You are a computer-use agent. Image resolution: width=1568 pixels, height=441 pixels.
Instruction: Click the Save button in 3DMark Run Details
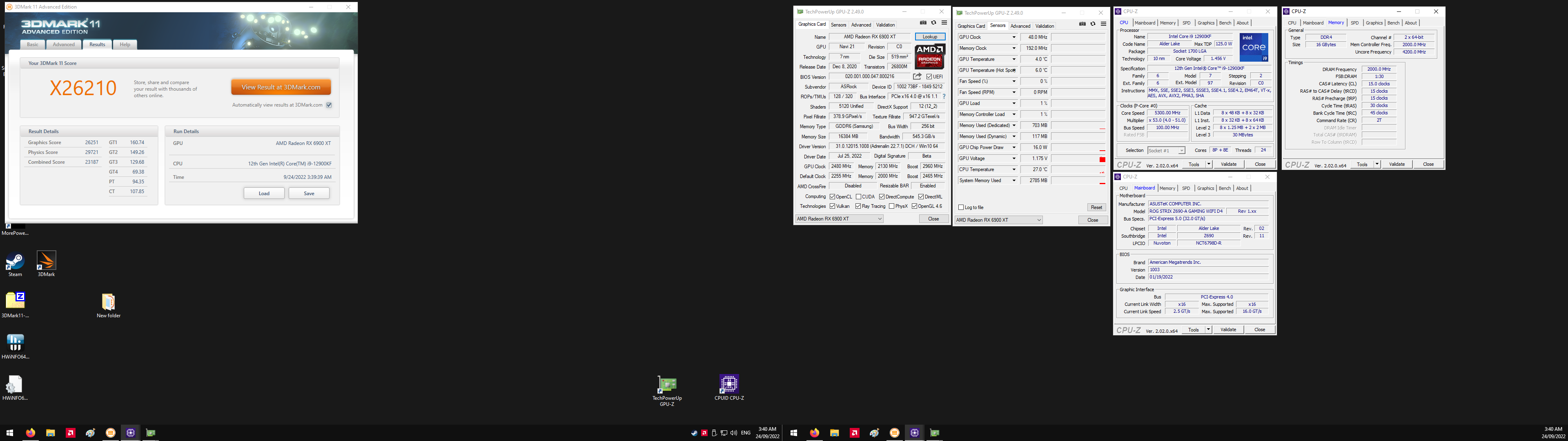pos(309,193)
